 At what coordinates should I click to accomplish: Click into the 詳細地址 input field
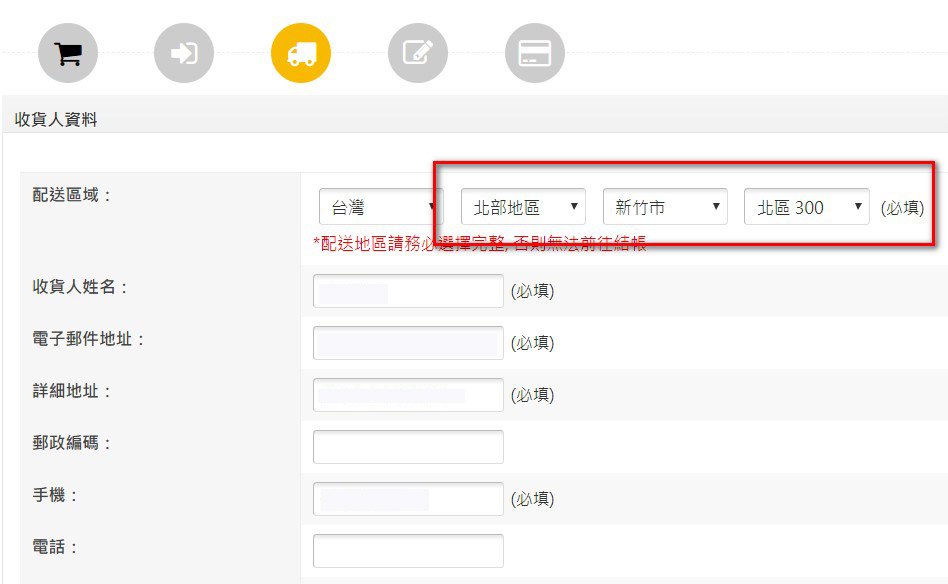point(408,395)
